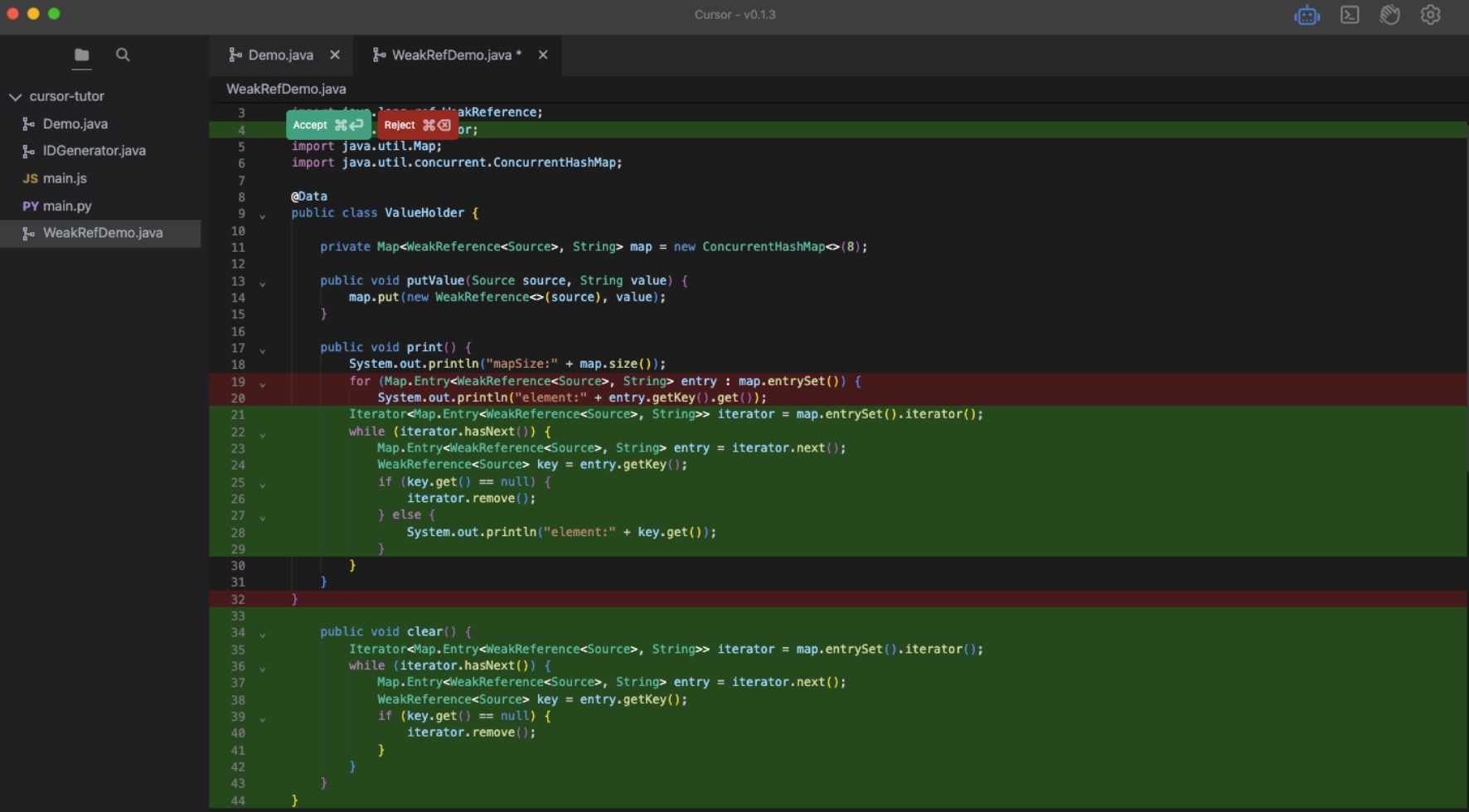Click line number 32 in the gutter

tap(238, 599)
